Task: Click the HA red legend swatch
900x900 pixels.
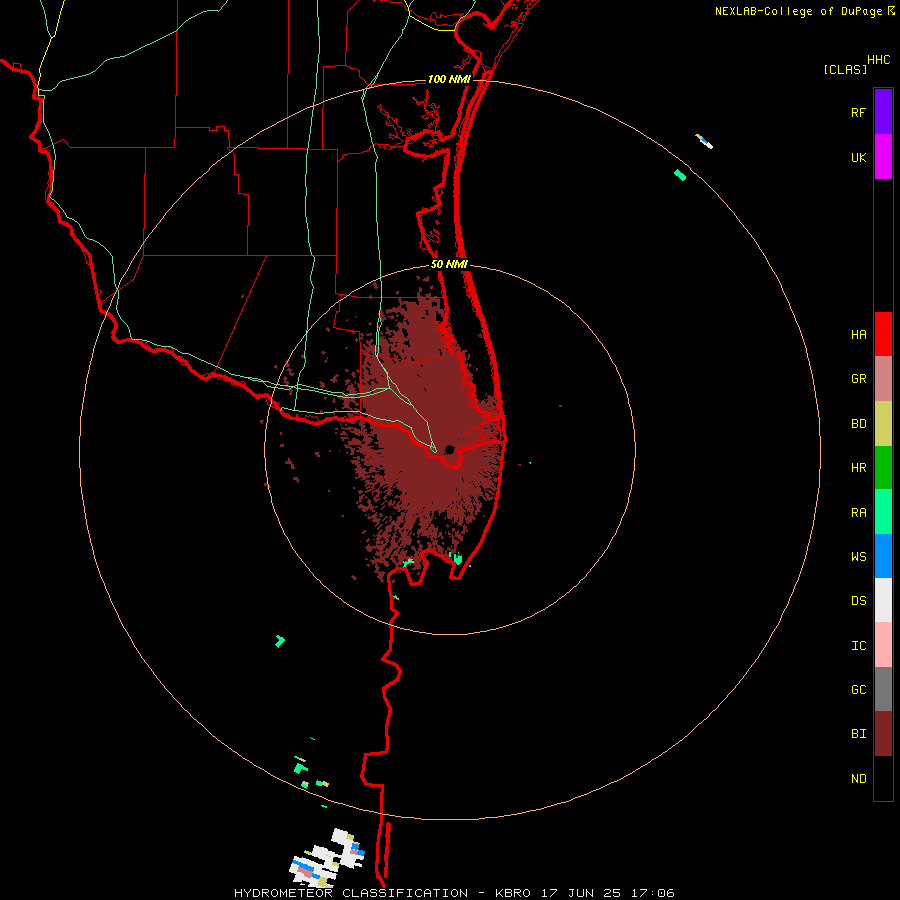Action: [883, 334]
